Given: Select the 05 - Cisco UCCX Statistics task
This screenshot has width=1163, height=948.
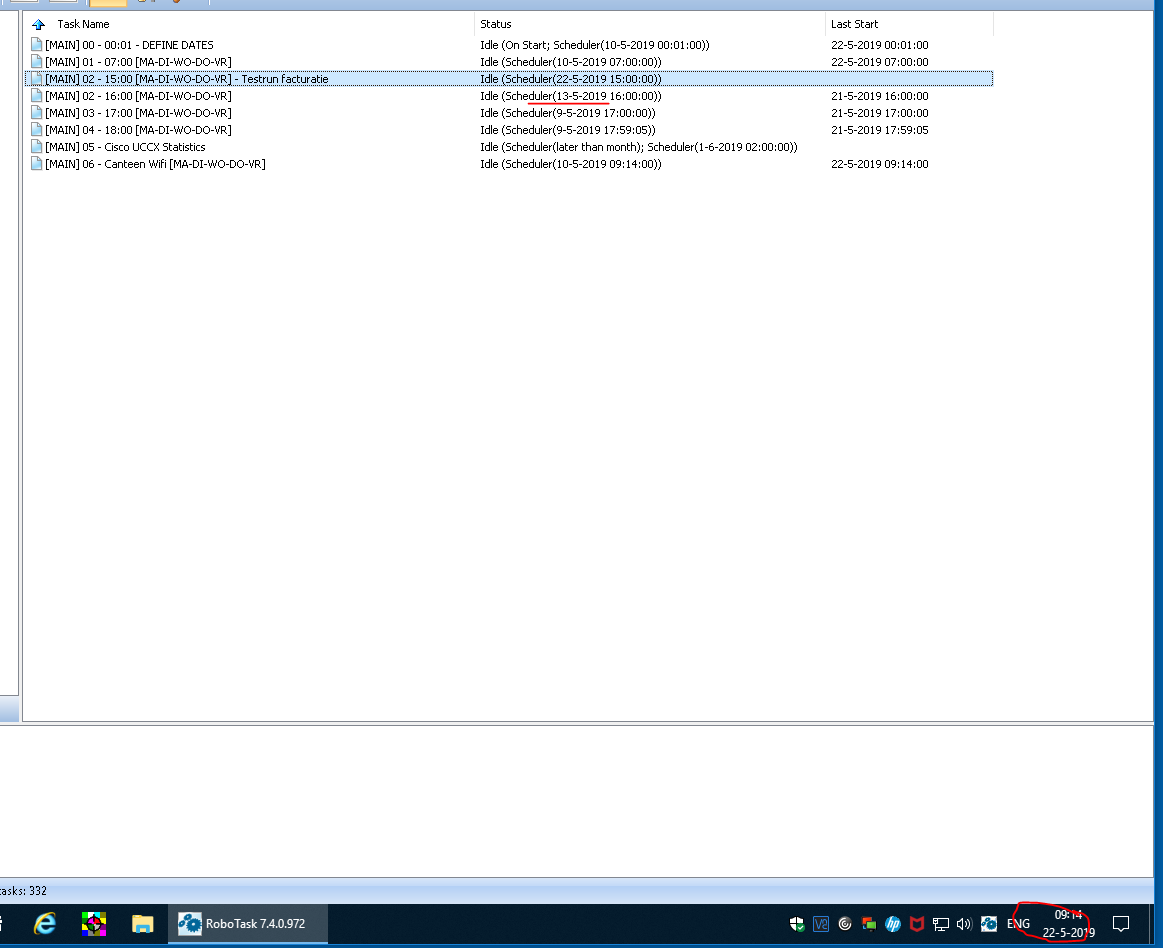Looking at the screenshot, I should (x=125, y=147).
